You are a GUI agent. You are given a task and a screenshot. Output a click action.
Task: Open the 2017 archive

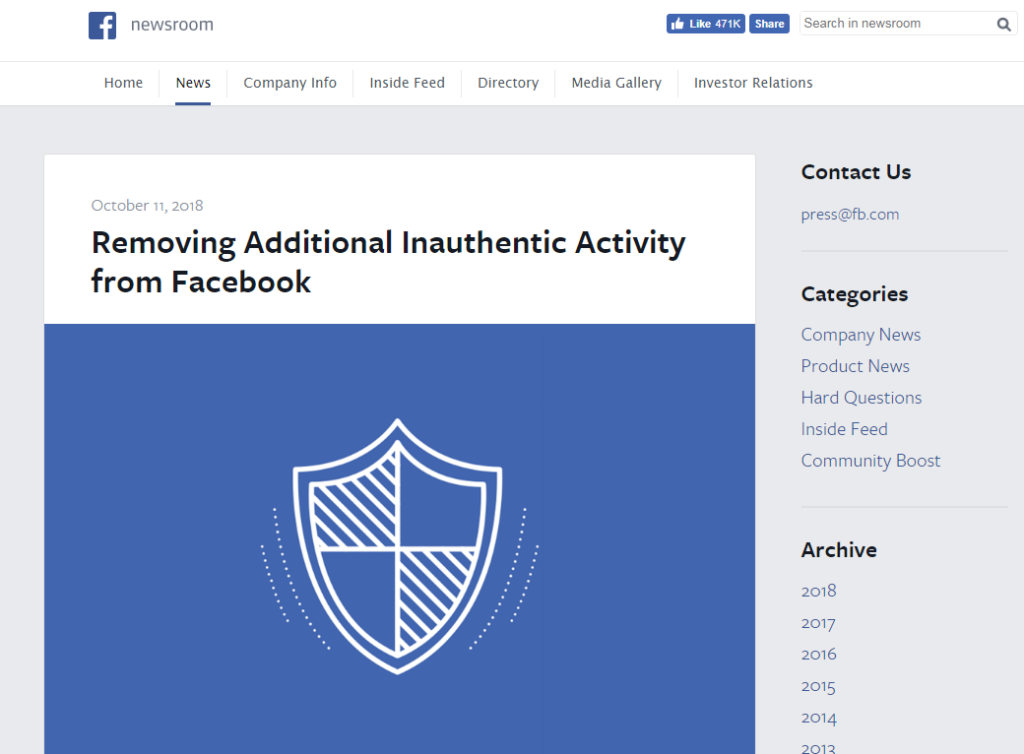pos(818,623)
